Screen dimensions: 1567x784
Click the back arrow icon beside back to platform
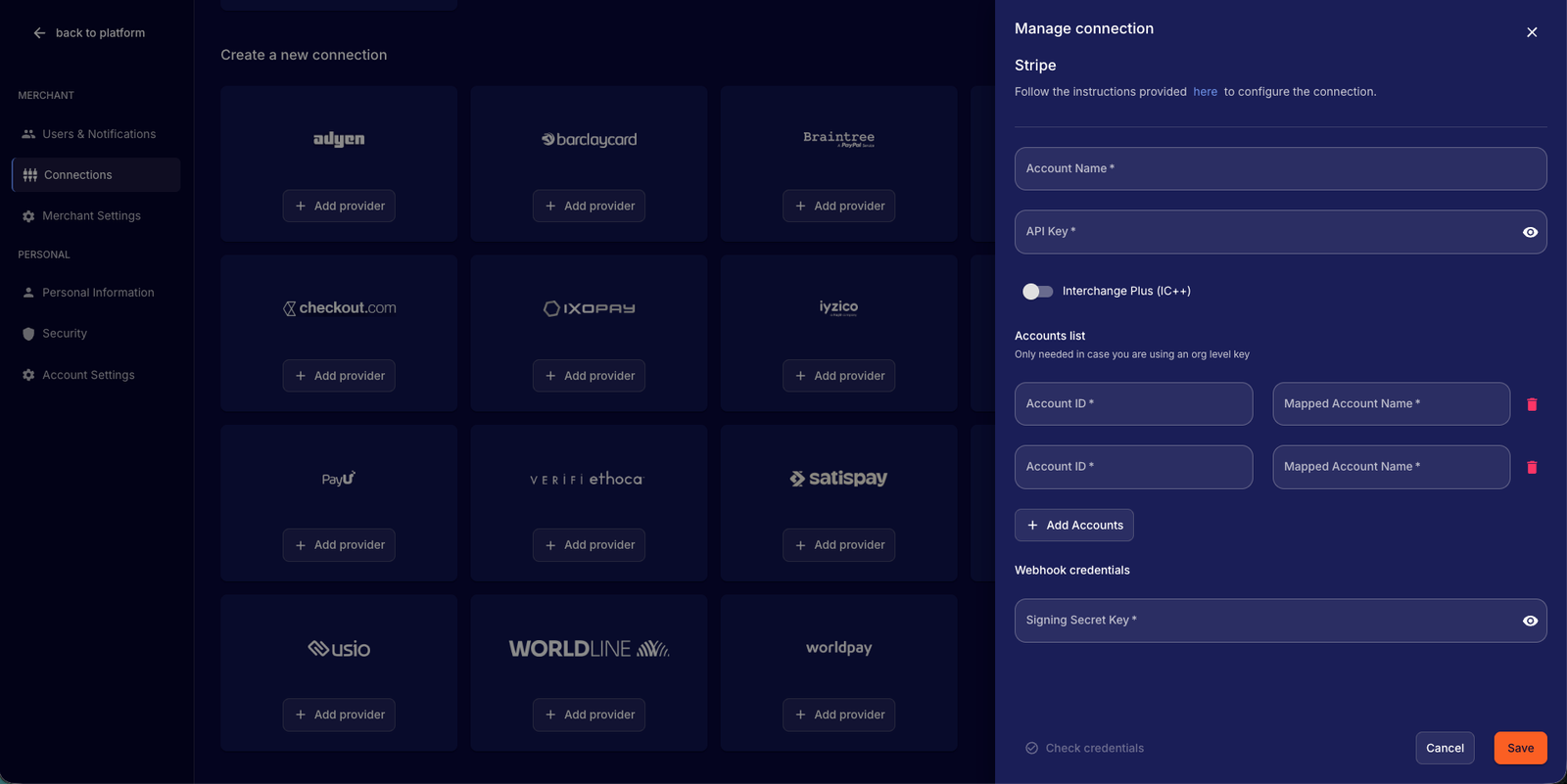(x=39, y=33)
